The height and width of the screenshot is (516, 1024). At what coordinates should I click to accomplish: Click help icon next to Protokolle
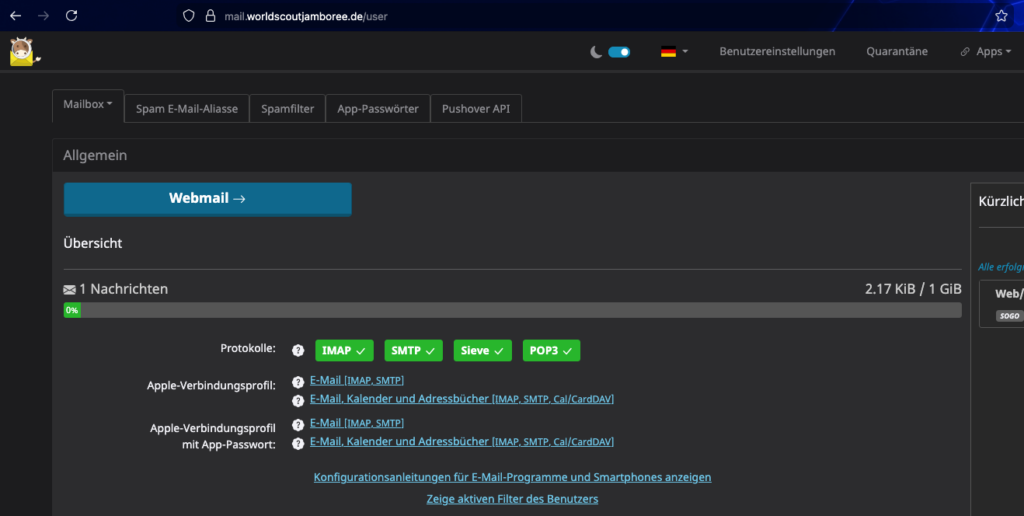[x=297, y=350]
